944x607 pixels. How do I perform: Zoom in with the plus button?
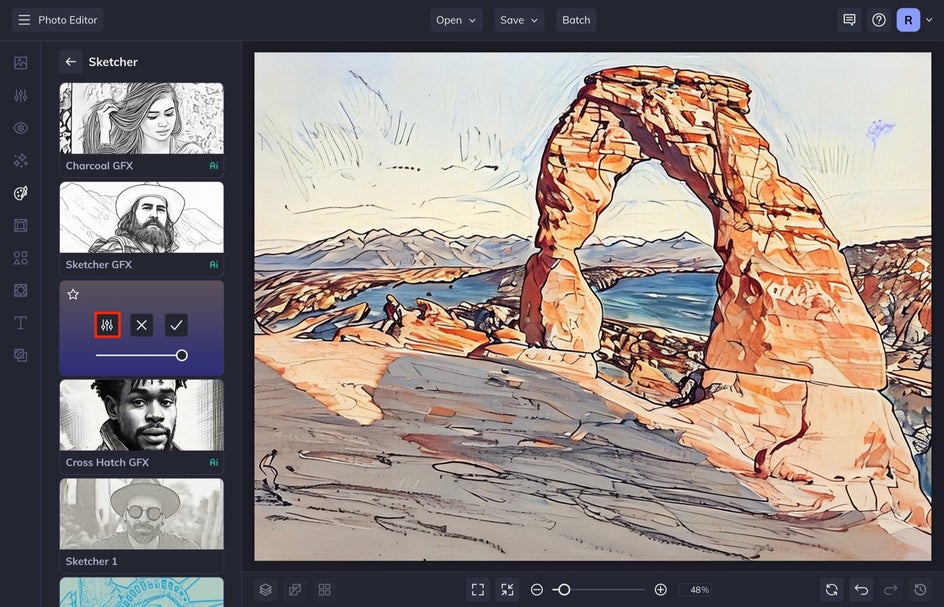point(660,590)
